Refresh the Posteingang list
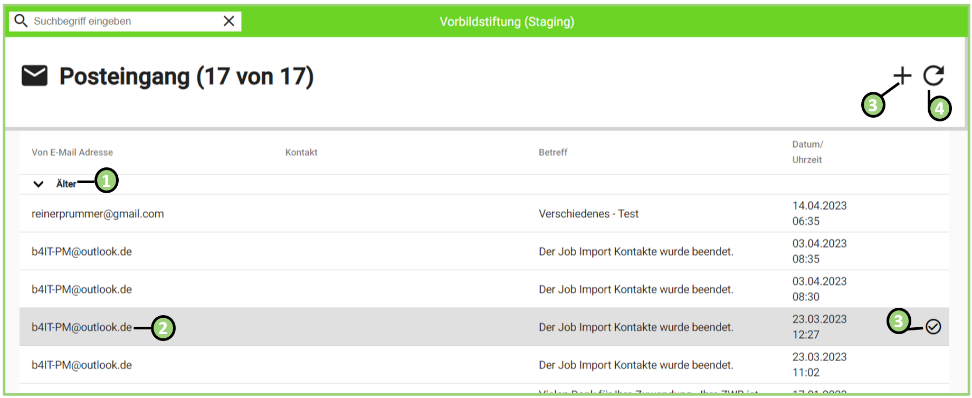Image resolution: width=972 pixels, height=398 pixels. [x=934, y=76]
